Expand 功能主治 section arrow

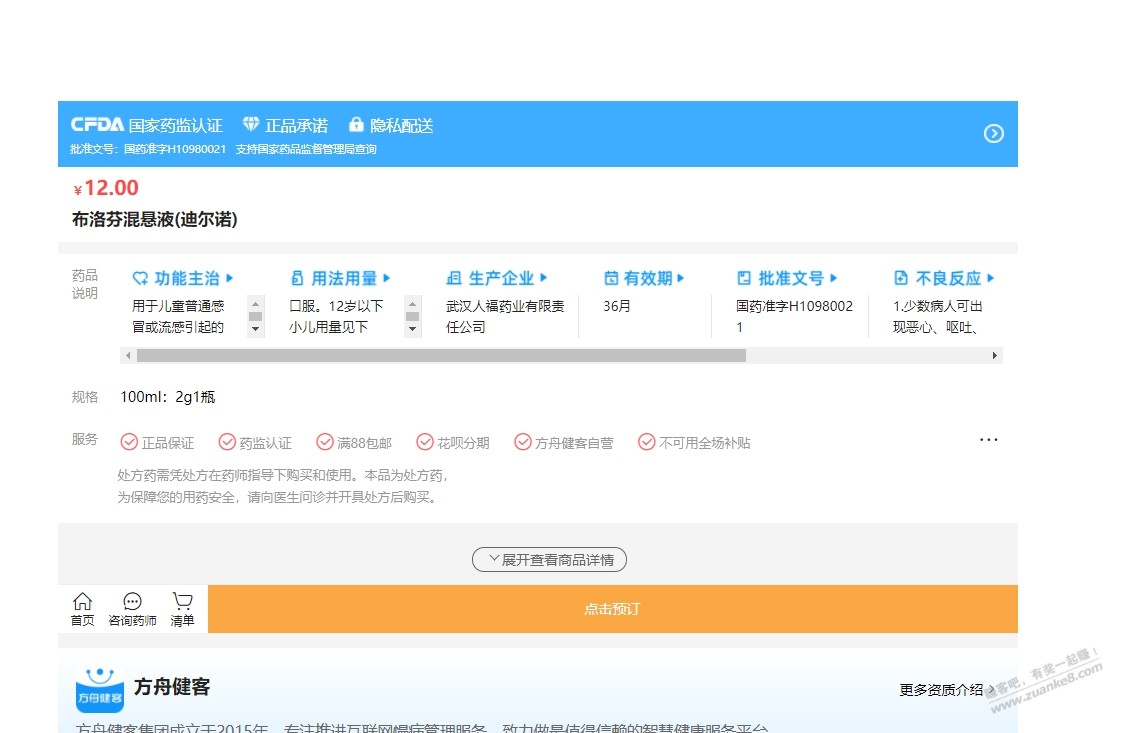coord(229,278)
